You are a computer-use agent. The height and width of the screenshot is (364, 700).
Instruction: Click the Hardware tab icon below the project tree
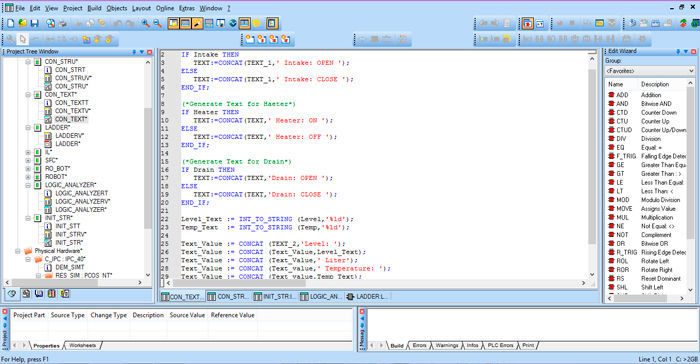52,294
